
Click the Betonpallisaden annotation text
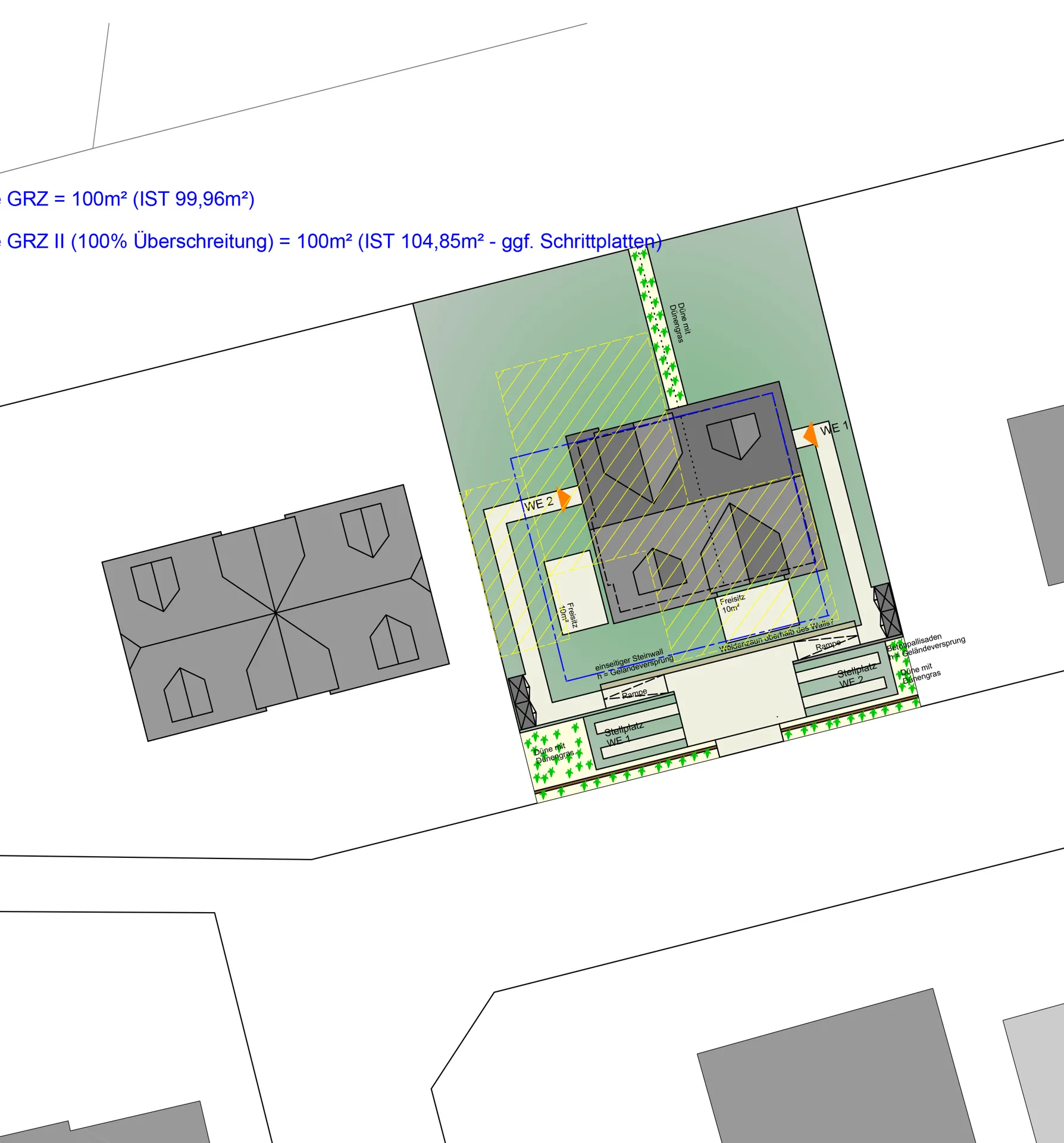point(925,647)
